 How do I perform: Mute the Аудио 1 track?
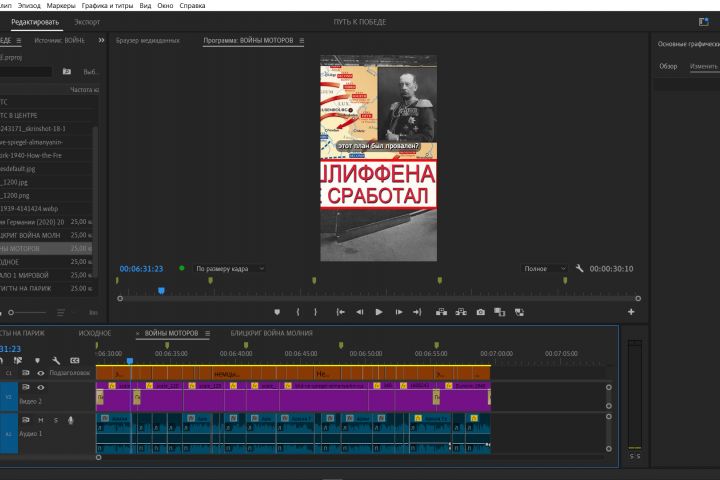41,420
